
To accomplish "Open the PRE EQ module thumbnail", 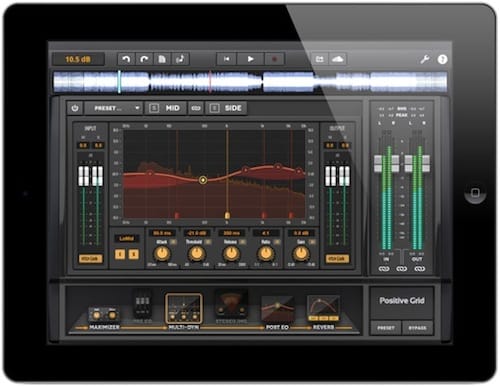I will 143,306.
